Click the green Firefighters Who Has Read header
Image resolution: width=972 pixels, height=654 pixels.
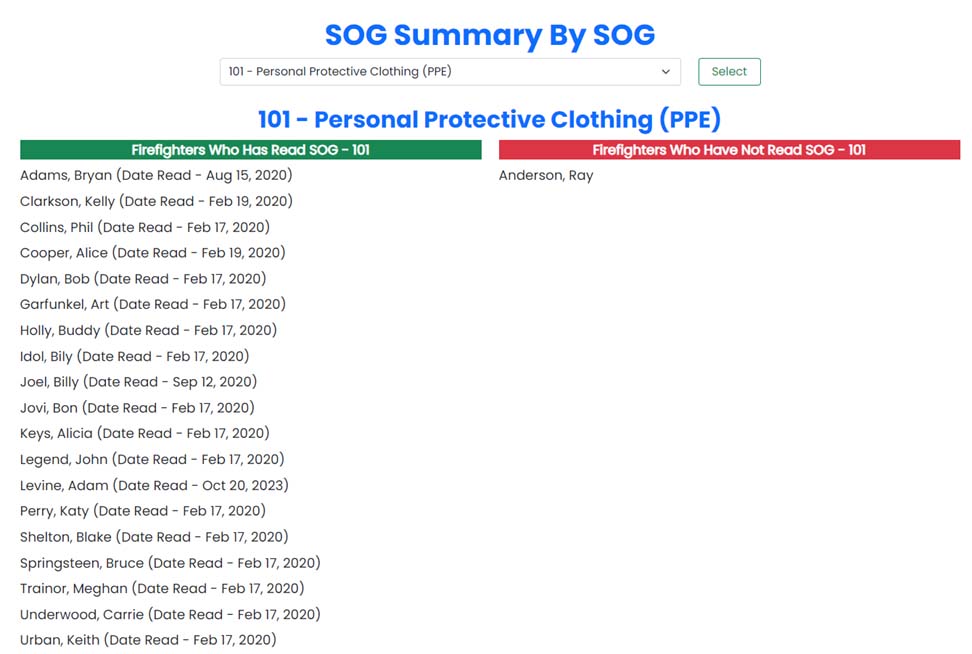click(x=250, y=150)
